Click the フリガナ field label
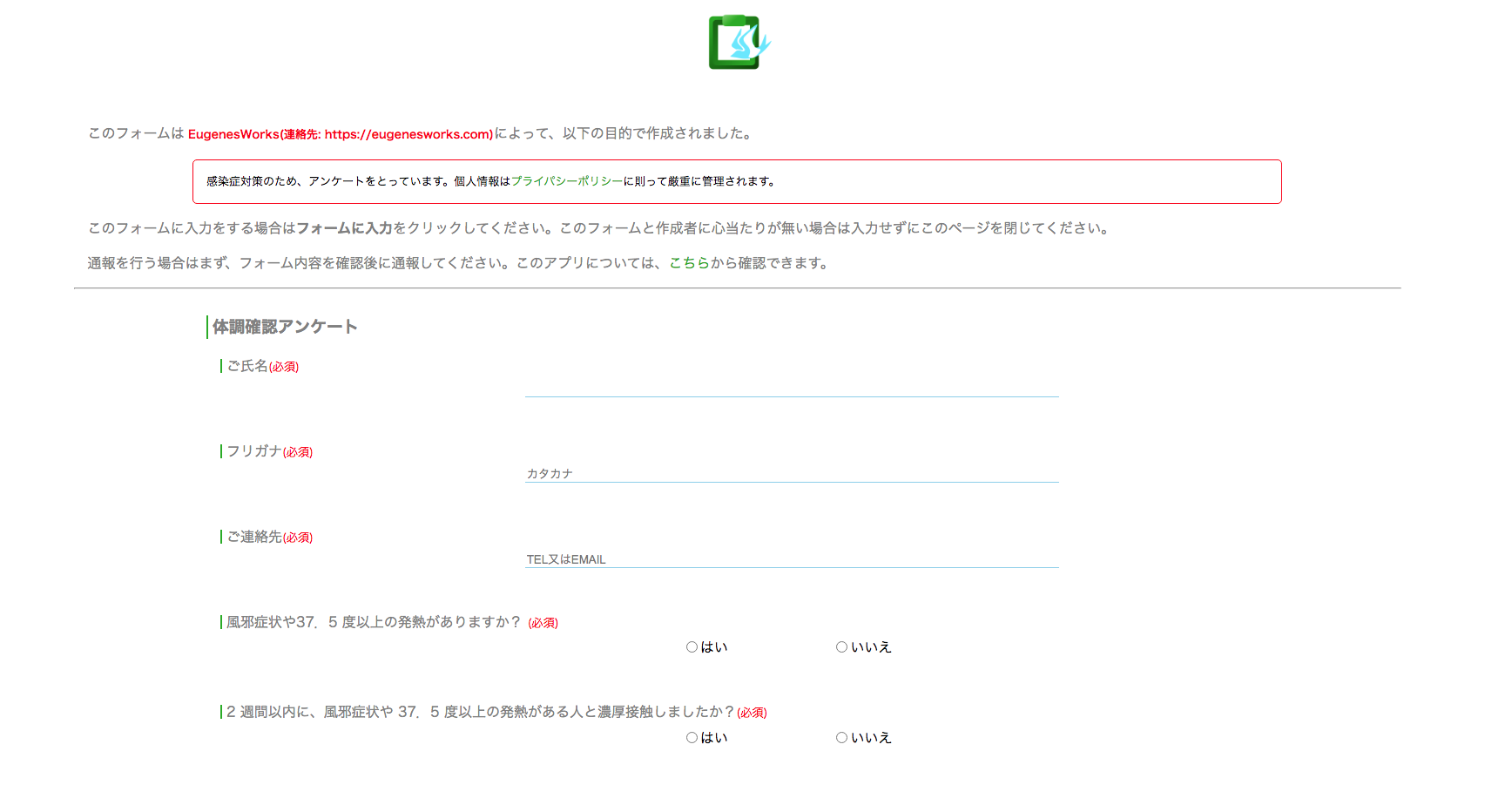Viewport: 1512px width, 785px height. [x=253, y=452]
